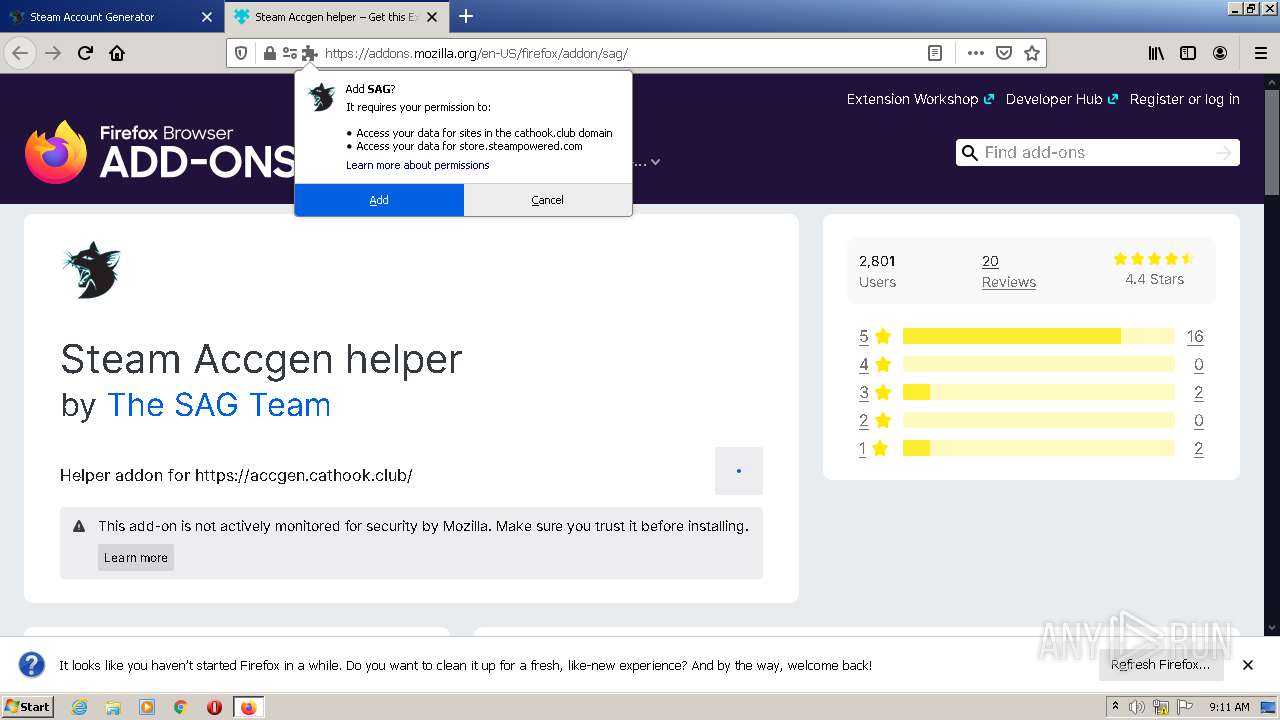Close the Steam Account Generator tab
Image resolution: width=1280 pixels, height=720 pixels.
pyautogui.click(x=207, y=17)
